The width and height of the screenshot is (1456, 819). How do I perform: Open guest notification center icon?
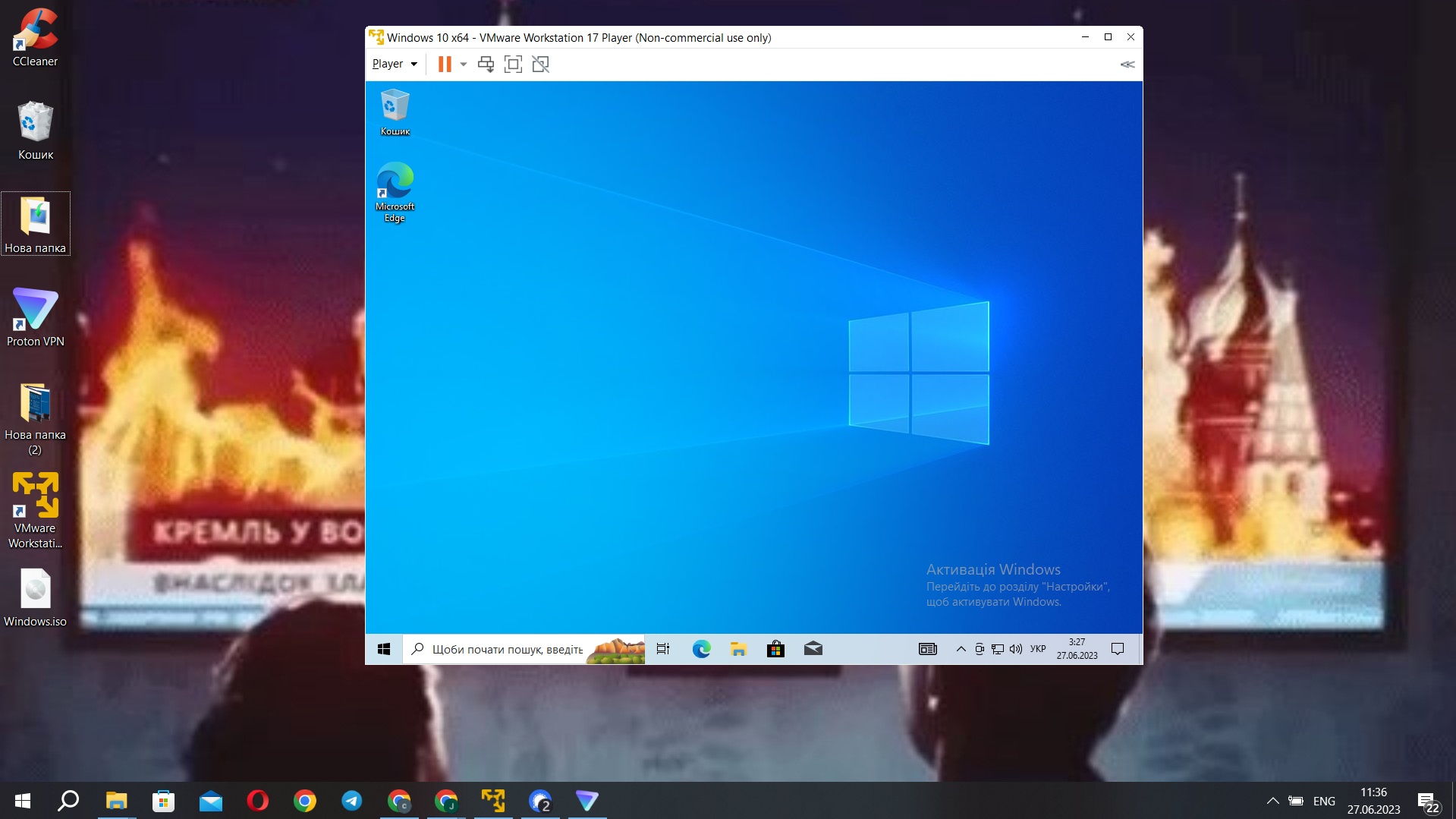1118,649
